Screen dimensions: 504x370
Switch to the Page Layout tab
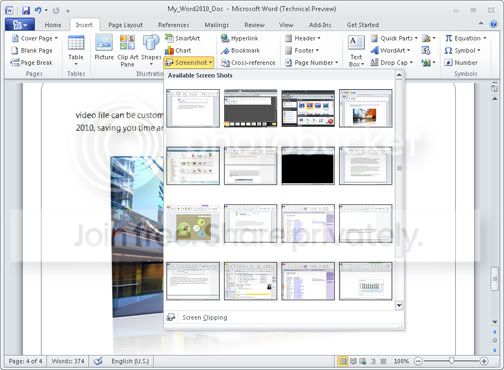pyautogui.click(x=125, y=25)
